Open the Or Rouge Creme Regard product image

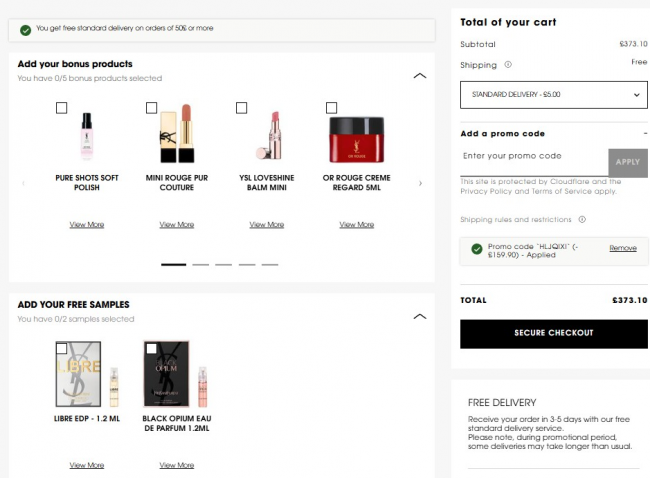coord(357,140)
